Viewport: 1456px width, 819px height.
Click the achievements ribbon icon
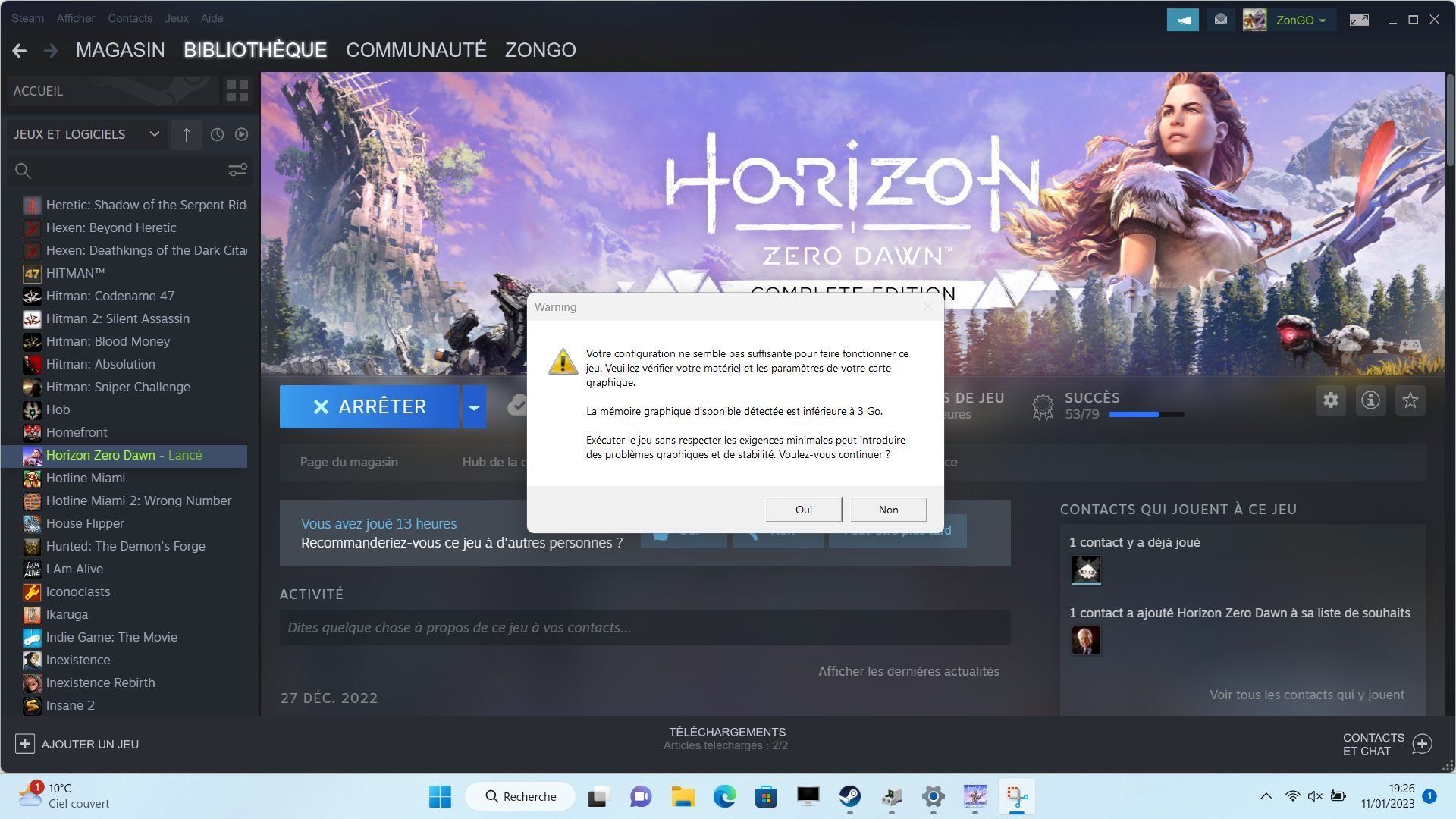1043,407
